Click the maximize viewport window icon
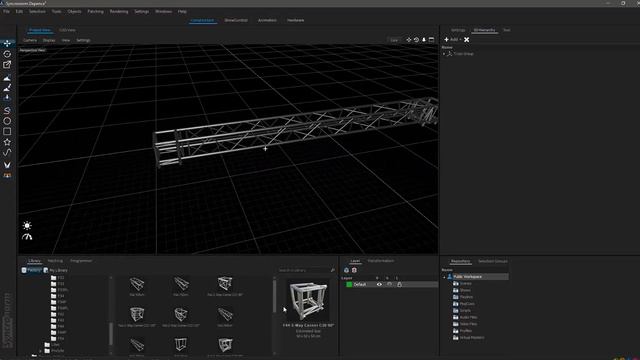640x360 pixels. 431,40
